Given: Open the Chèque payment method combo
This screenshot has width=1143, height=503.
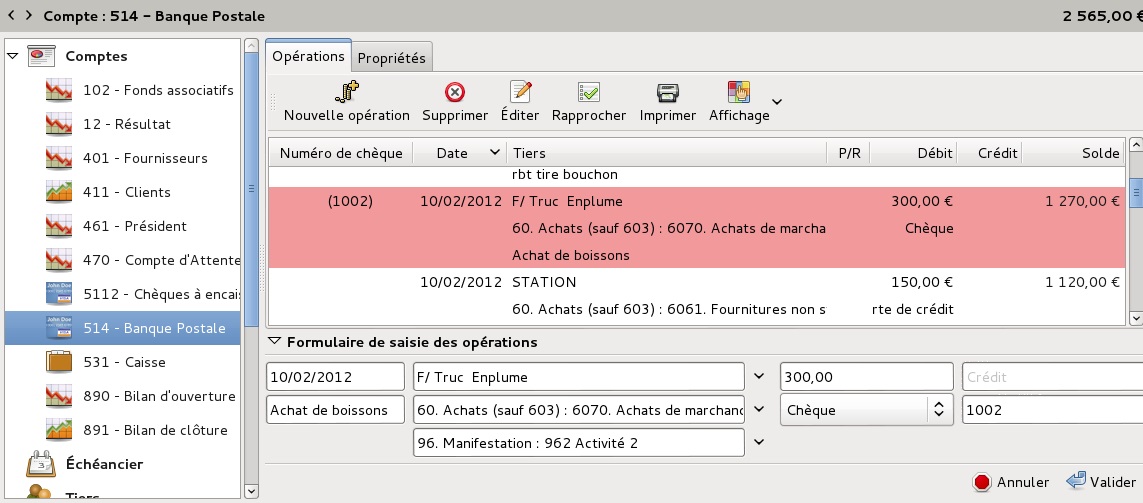Looking at the screenshot, I should click(867, 410).
